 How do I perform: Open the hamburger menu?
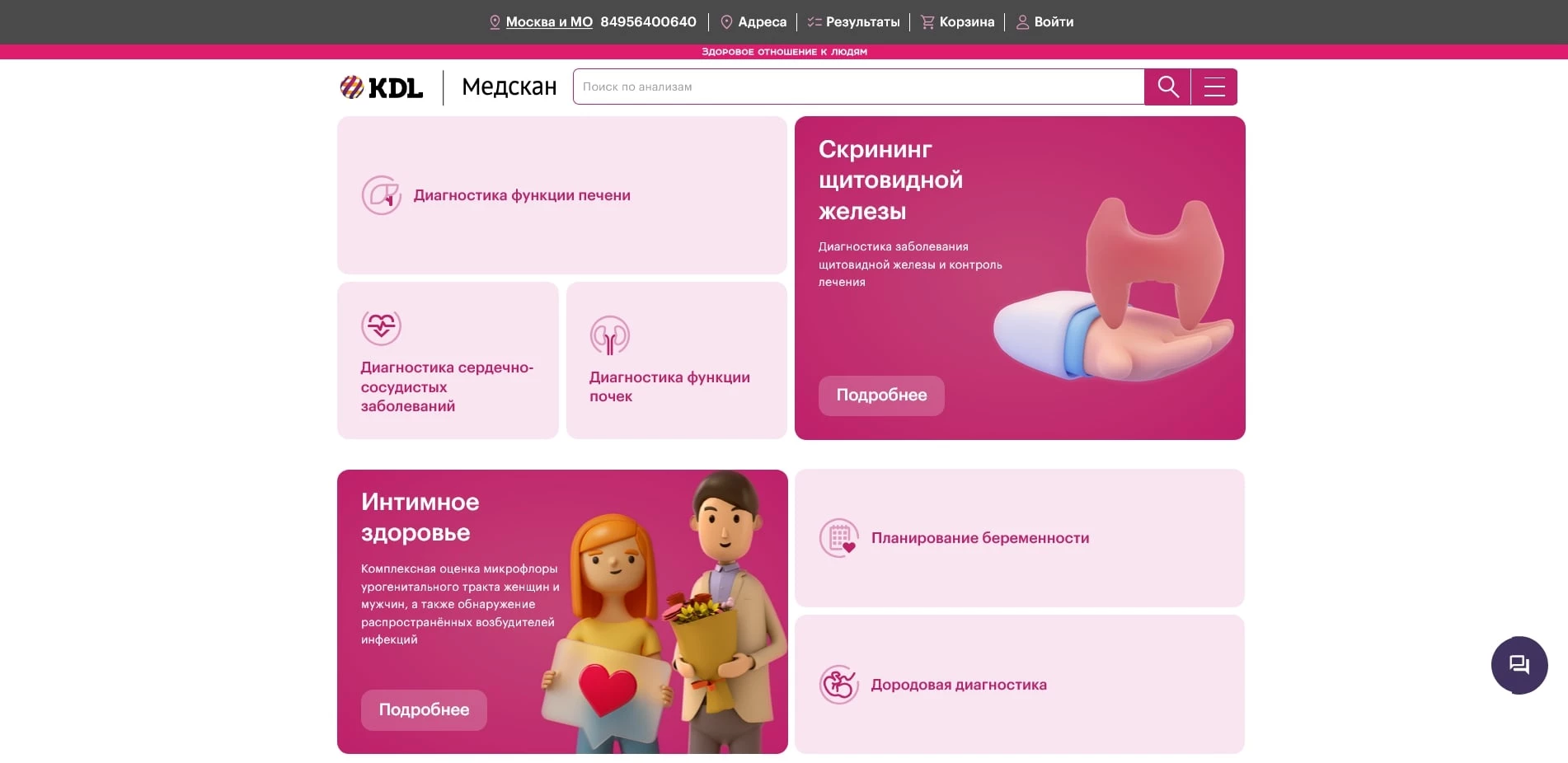coord(1214,87)
